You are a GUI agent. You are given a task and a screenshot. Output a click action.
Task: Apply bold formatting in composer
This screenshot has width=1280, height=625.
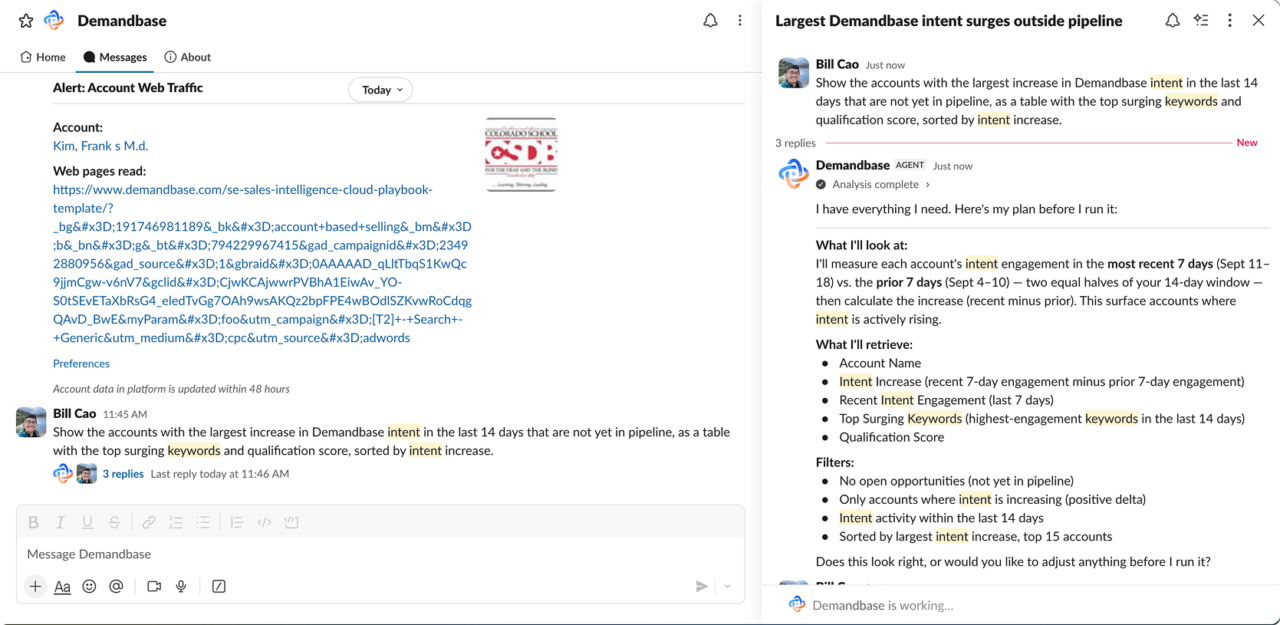tap(33, 522)
